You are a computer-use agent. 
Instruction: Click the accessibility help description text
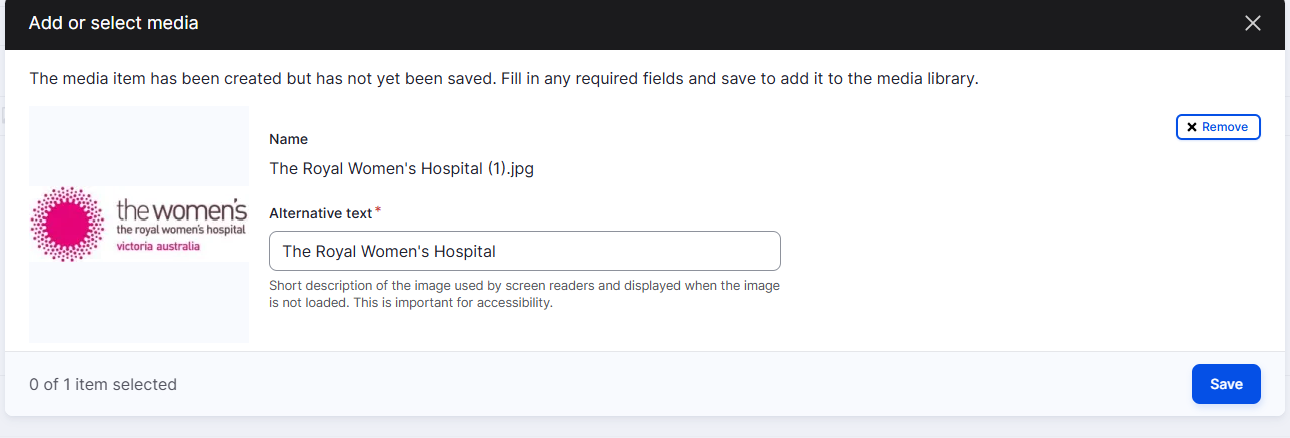(525, 294)
